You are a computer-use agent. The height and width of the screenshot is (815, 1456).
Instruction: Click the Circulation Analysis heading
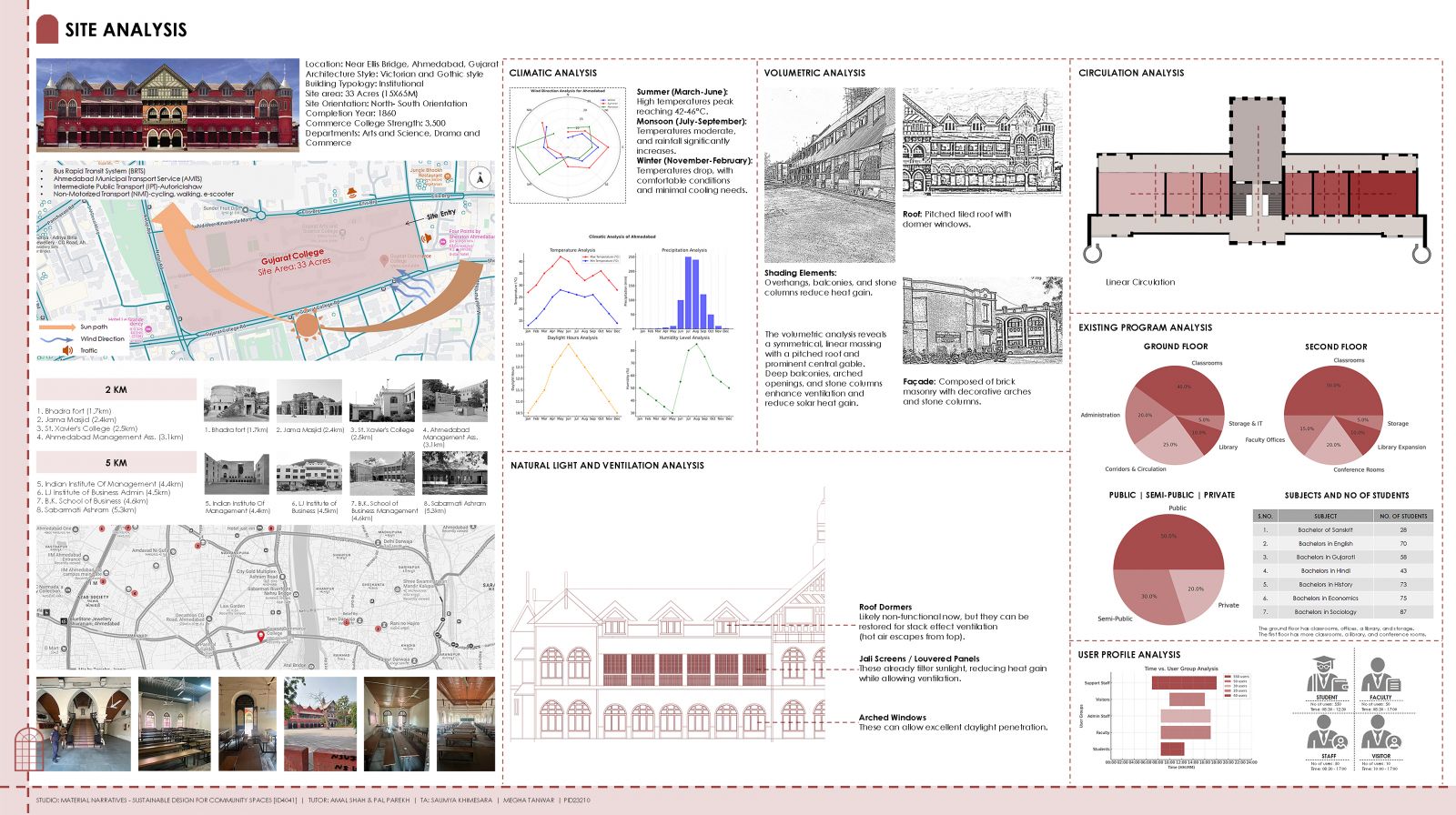1131,73
